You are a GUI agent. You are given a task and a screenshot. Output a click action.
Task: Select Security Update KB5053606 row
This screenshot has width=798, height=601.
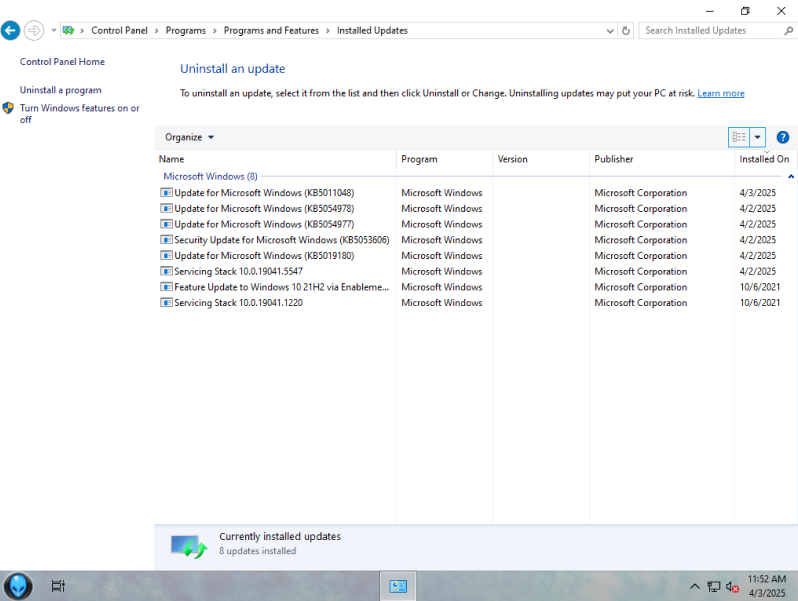tap(475, 240)
